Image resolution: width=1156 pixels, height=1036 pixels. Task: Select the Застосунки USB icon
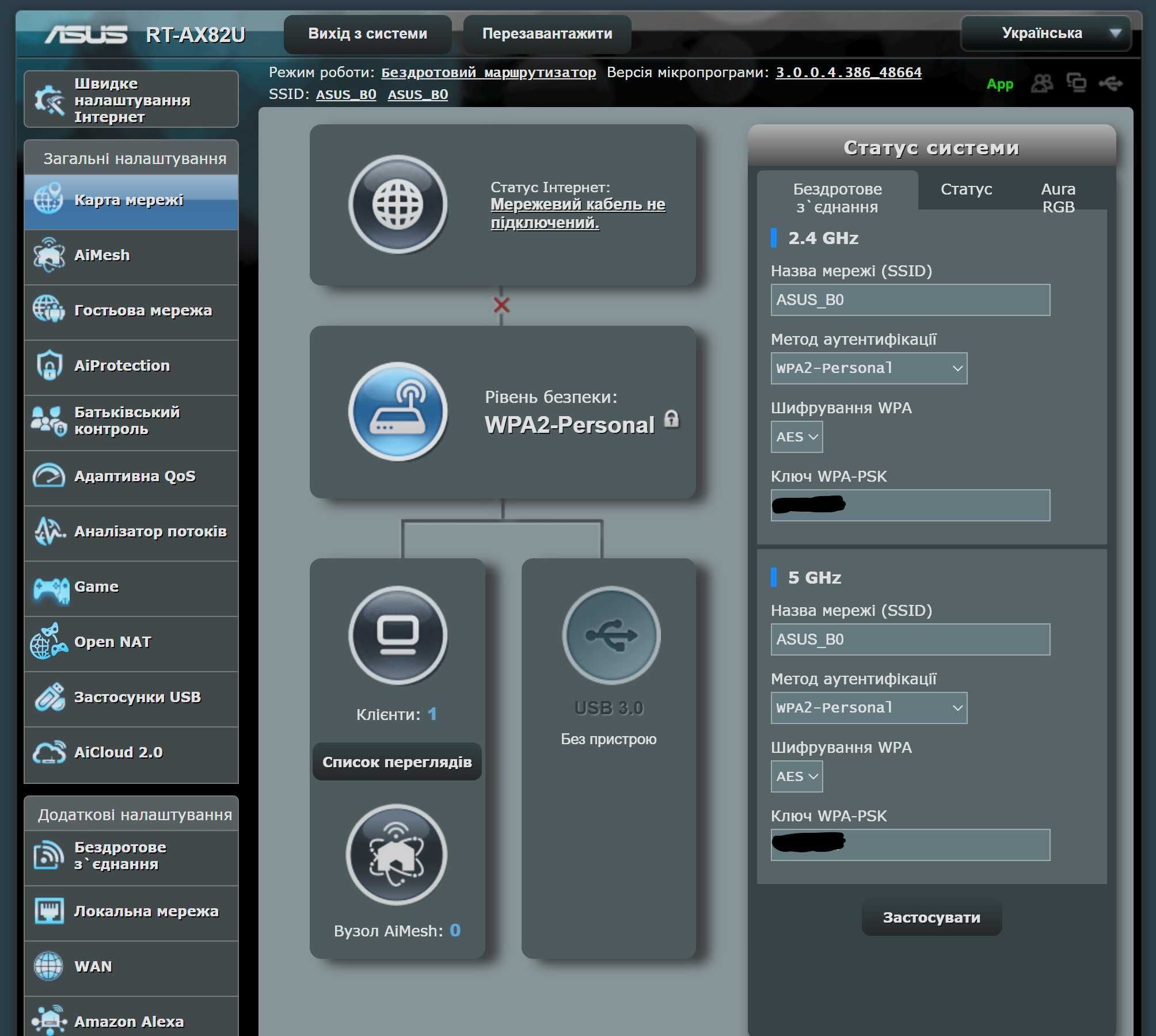49,697
